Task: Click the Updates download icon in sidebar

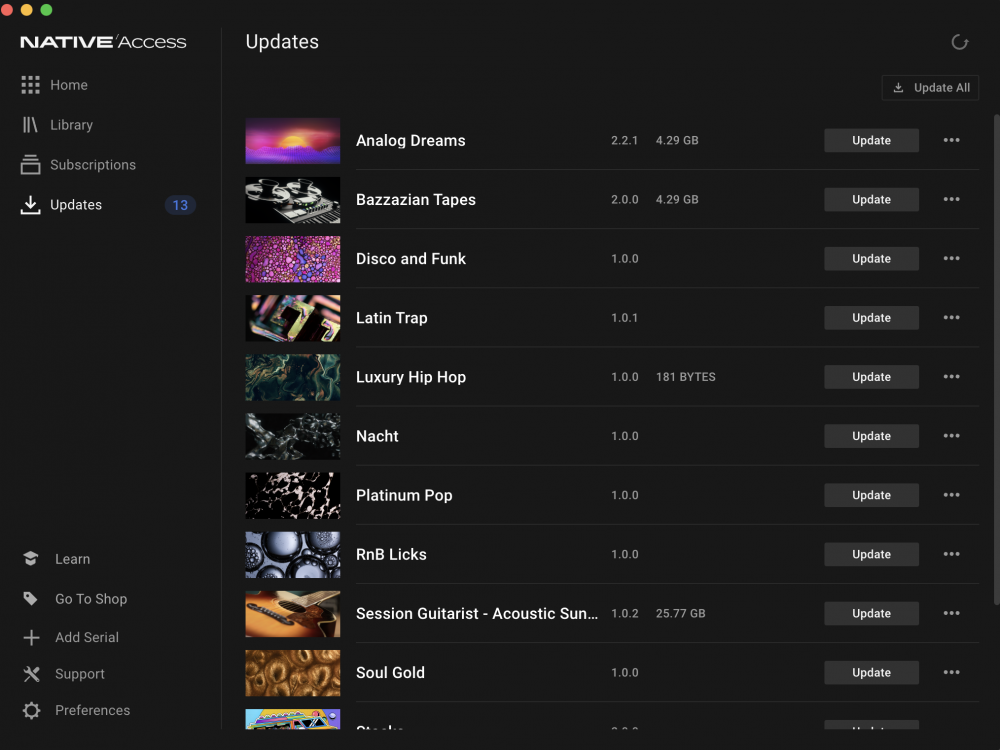Action: point(30,205)
